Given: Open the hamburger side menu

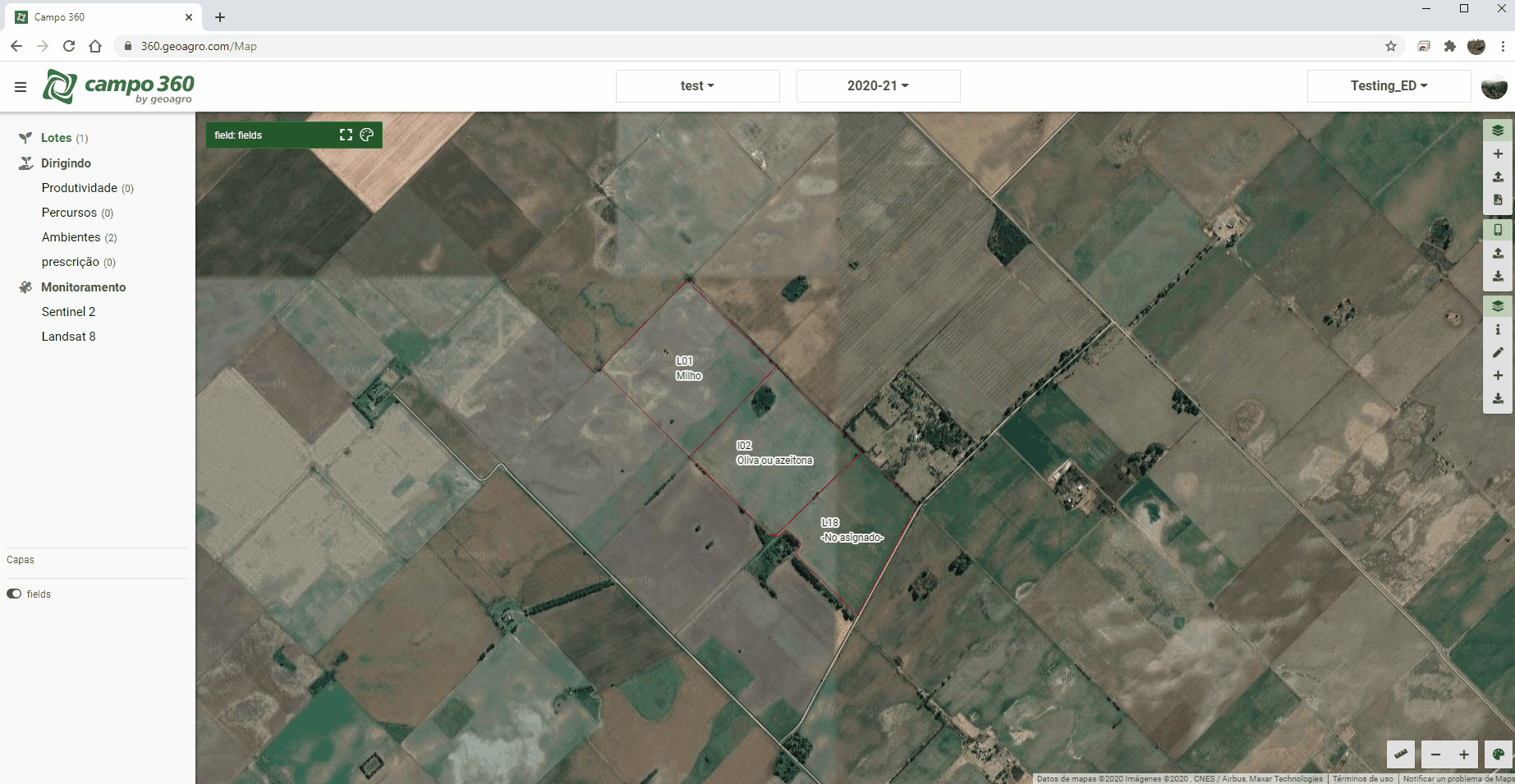Looking at the screenshot, I should click(21, 86).
